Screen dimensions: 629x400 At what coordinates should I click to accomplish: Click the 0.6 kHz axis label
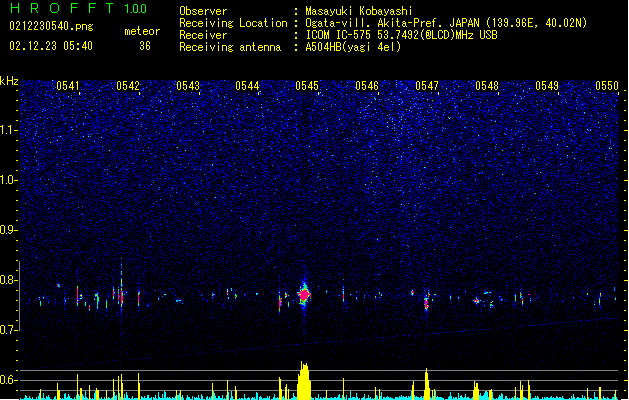[9, 380]
